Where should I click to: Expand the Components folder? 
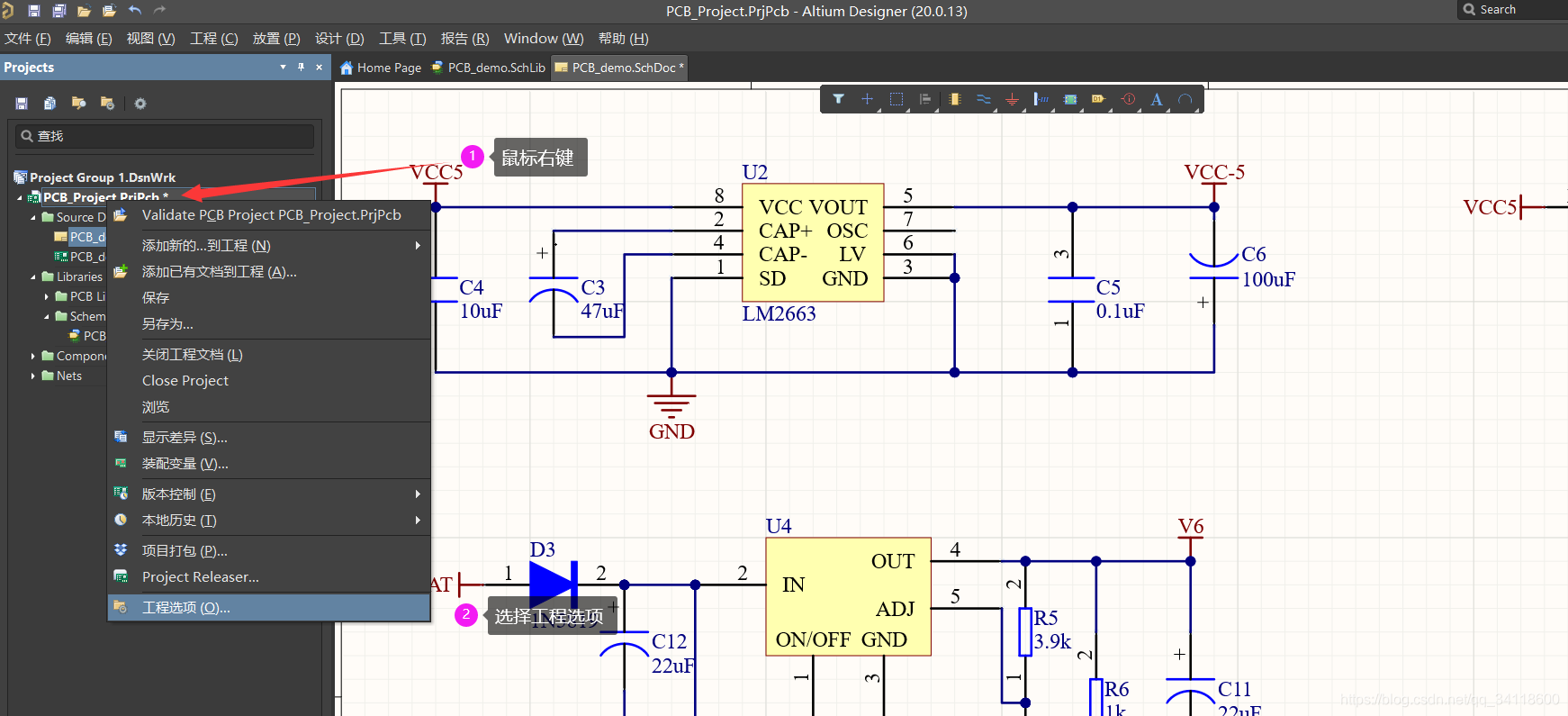click(33, 356)
